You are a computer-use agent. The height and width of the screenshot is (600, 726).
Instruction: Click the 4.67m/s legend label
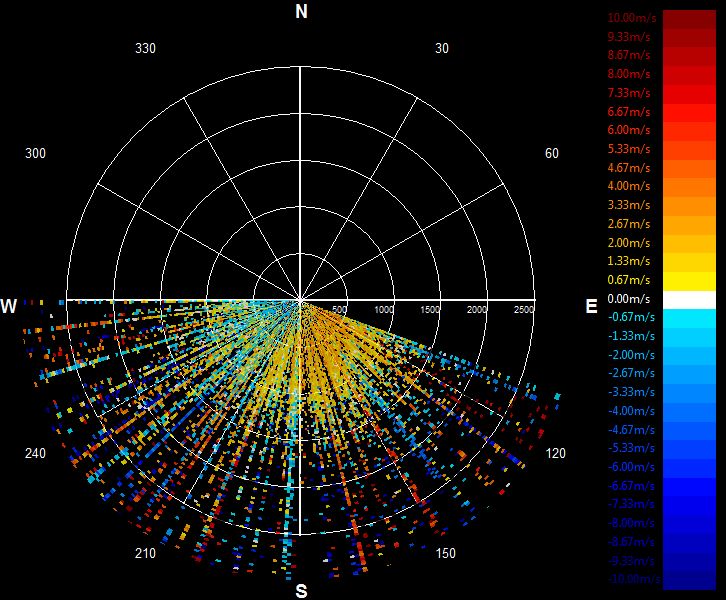pos(629,168)
